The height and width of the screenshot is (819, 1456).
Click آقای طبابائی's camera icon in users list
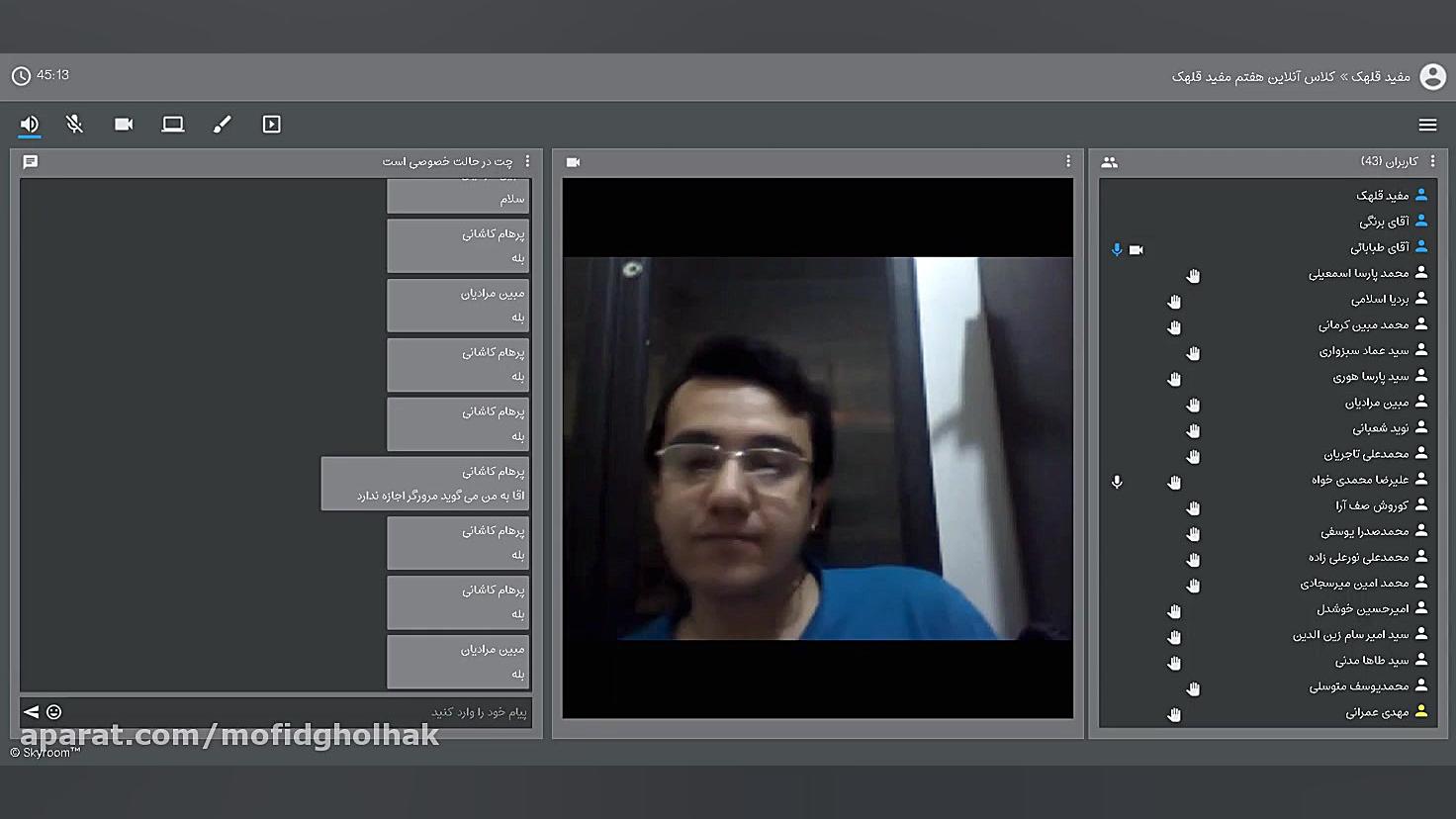point(1137,250)
